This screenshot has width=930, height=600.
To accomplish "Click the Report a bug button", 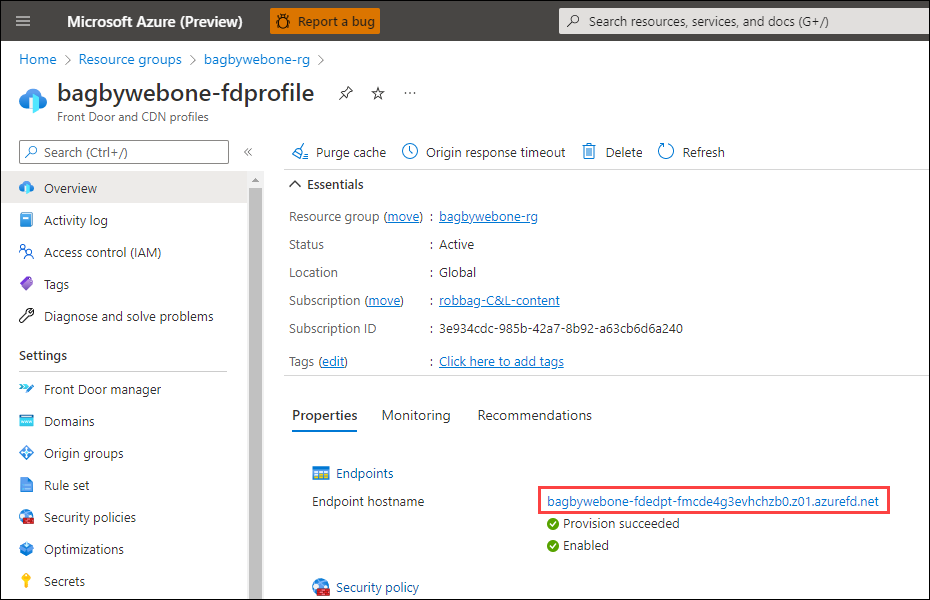I will [325, 21].
